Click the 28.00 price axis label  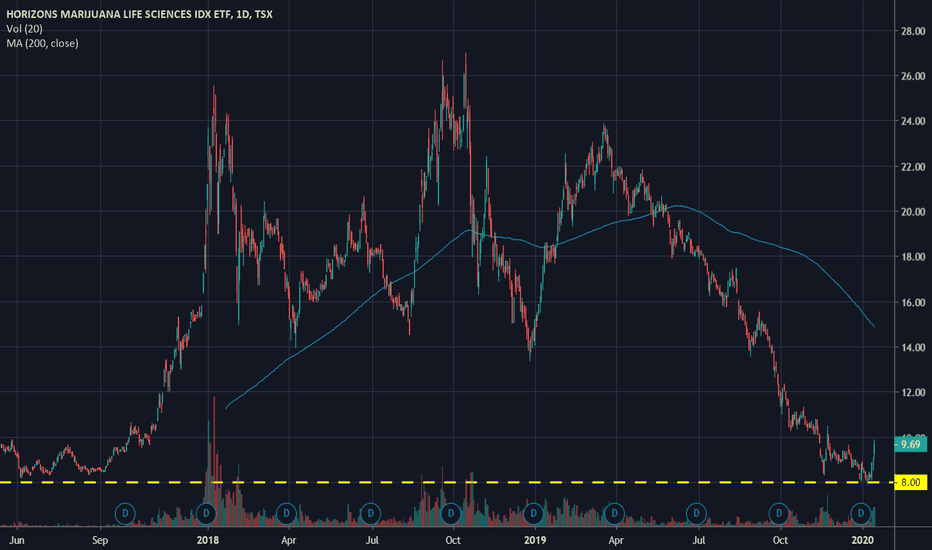click(x=914, y=31)
